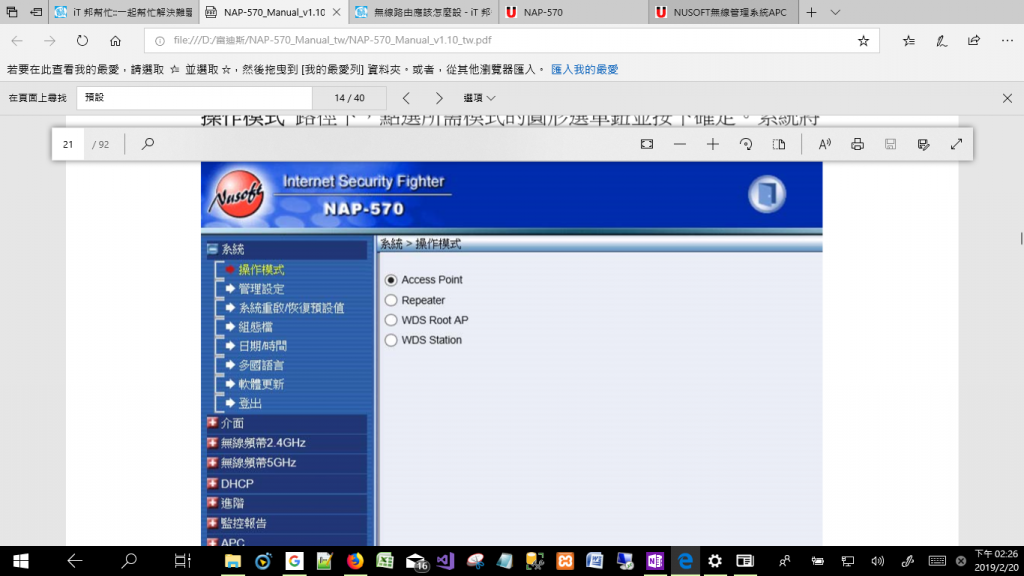1024x576 pixels.
Task: Switch to the 無線路由應該怎麼設 tab
Action: [x=423, y=12]
